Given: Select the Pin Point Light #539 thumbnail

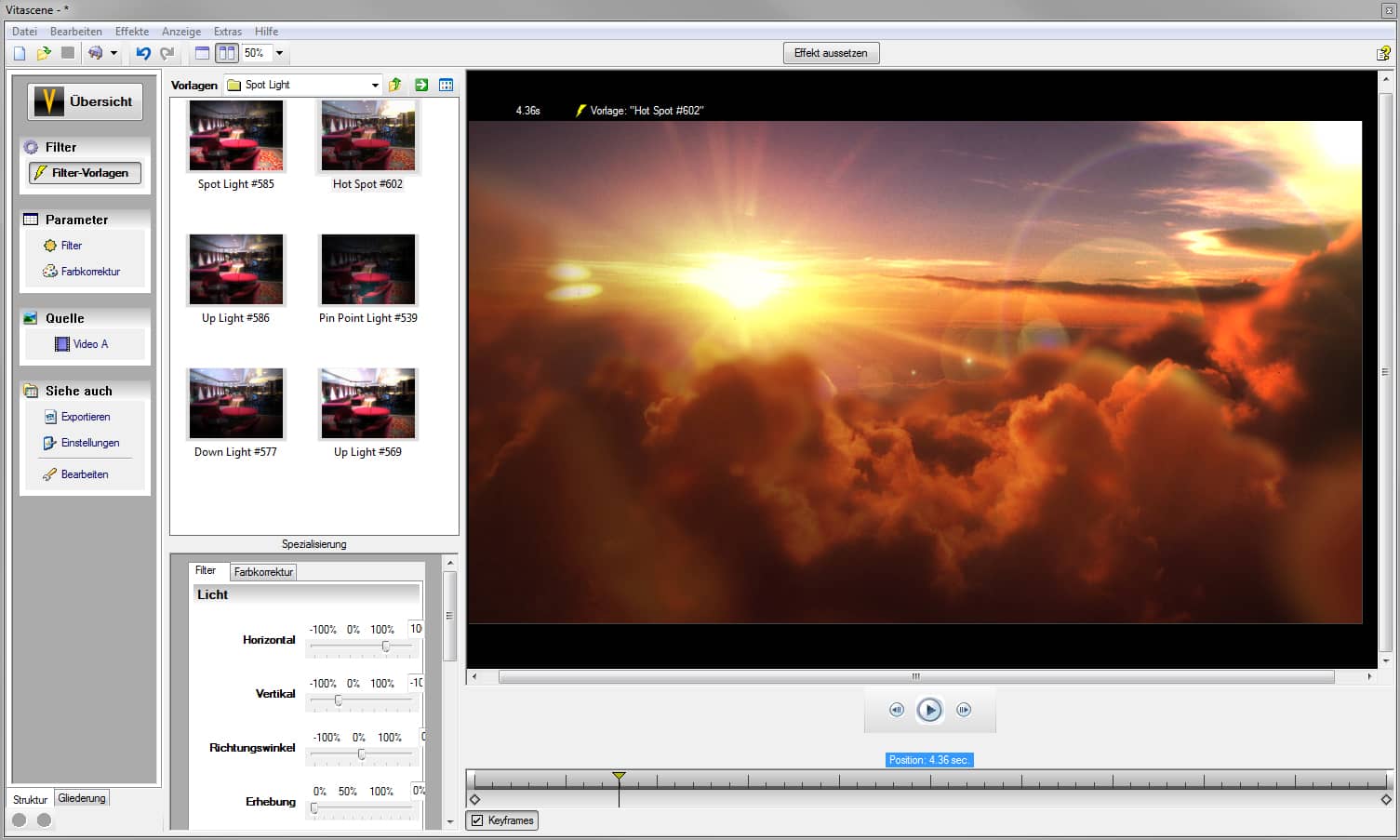Looking at the screenshot, I should 368,271.
